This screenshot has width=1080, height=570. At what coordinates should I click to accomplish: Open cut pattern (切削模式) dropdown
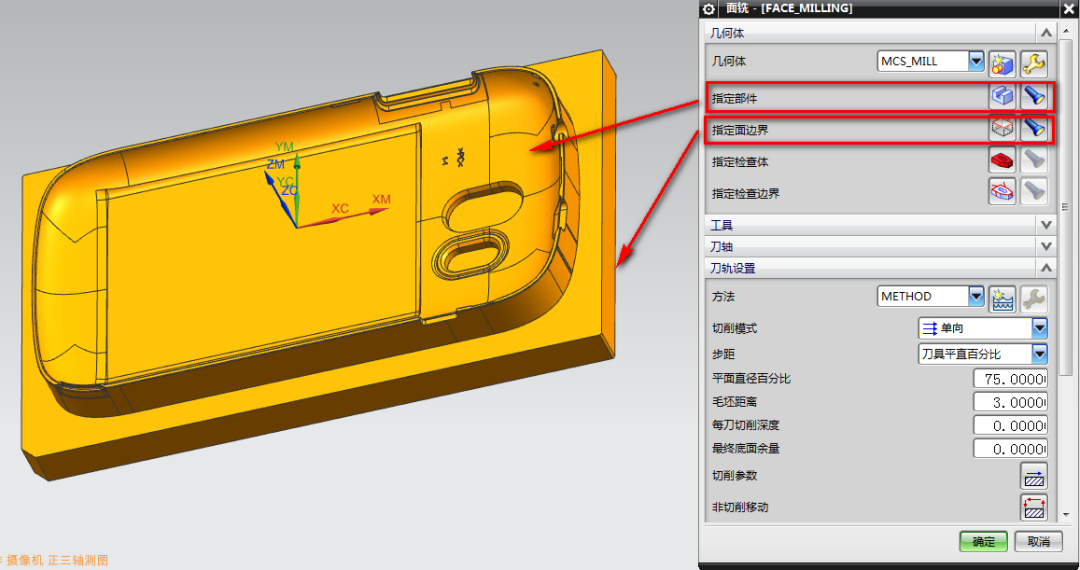point(1039,328)
